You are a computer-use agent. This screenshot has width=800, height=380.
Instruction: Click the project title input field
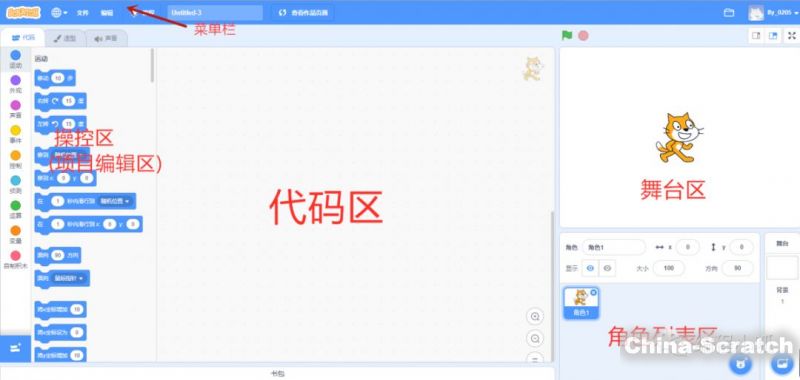click(215, 13)
